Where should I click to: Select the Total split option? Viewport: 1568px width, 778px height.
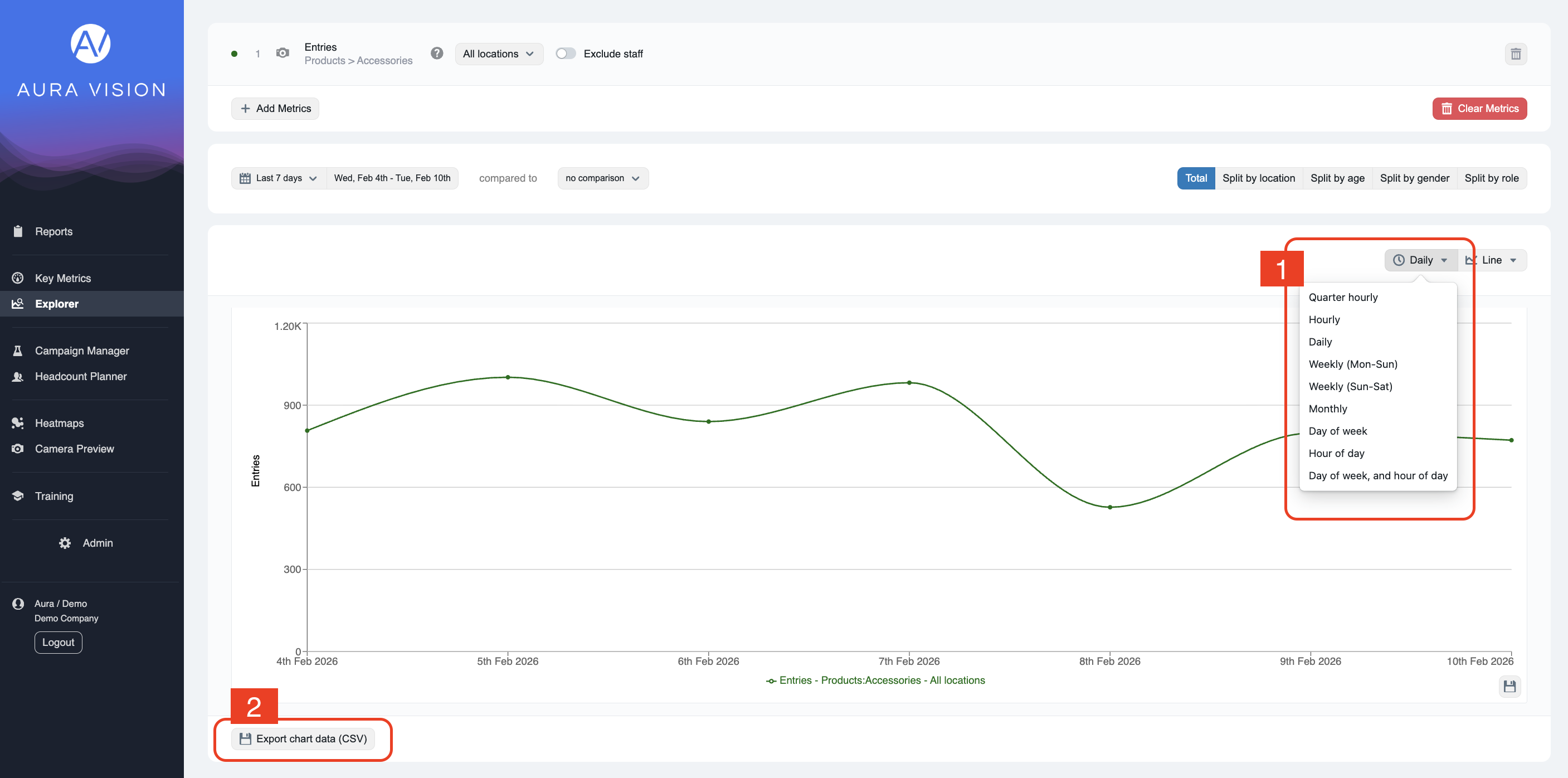(x=1195, y=178)
